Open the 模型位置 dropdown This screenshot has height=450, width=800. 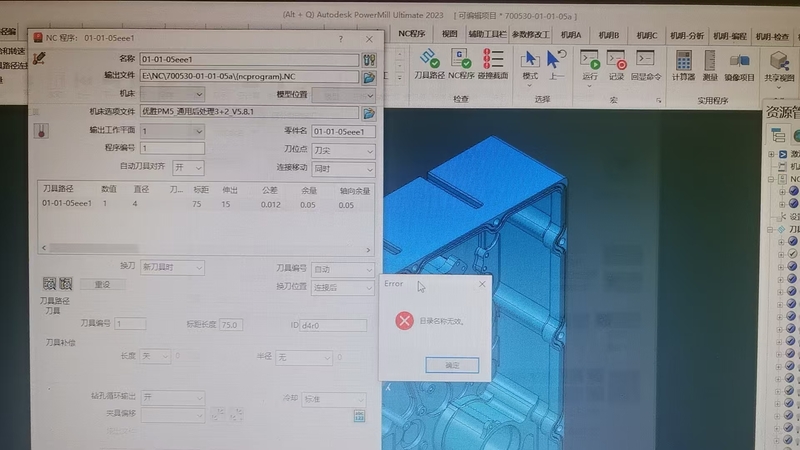coord(343,95)
